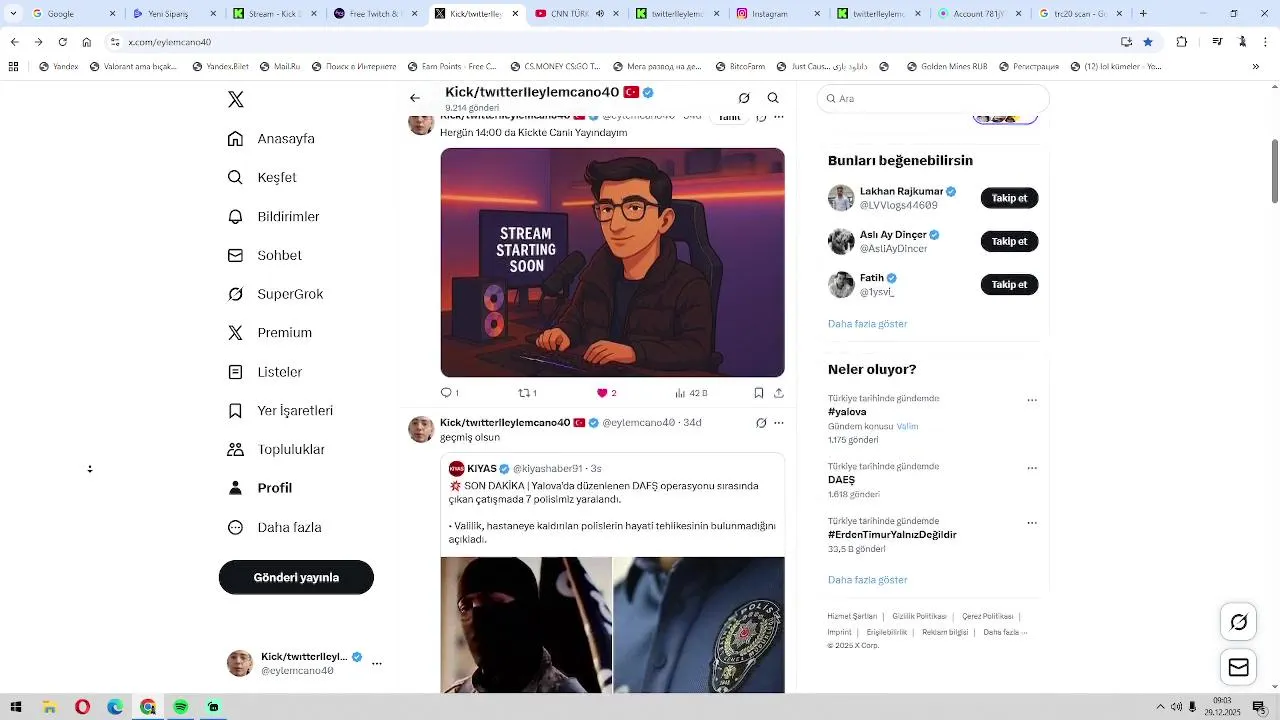Open Listeler from the sidebar
The height and width of the screenshot is (720, 1280).
264,372
